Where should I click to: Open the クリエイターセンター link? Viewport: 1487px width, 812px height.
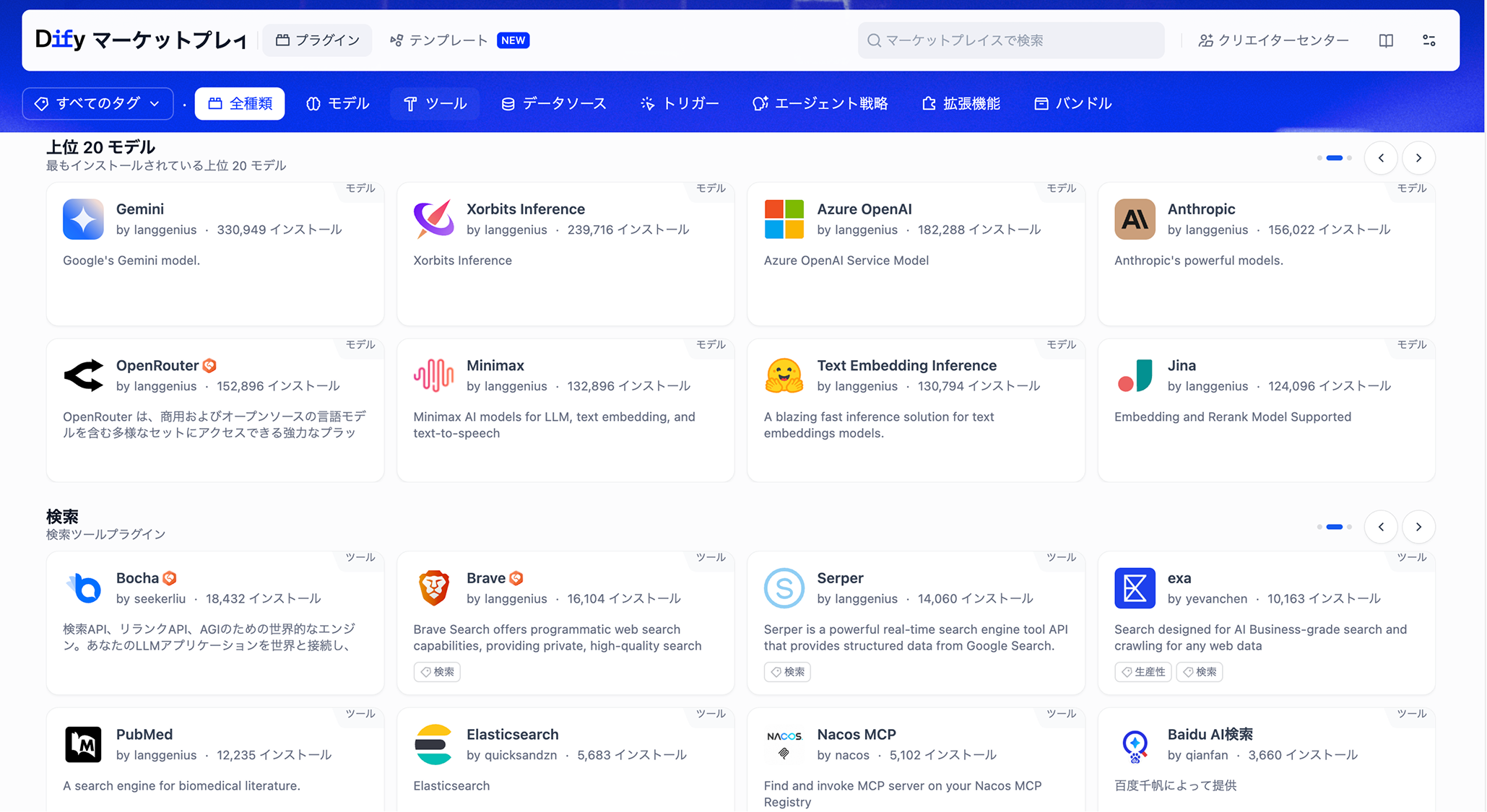point(1274,40)
